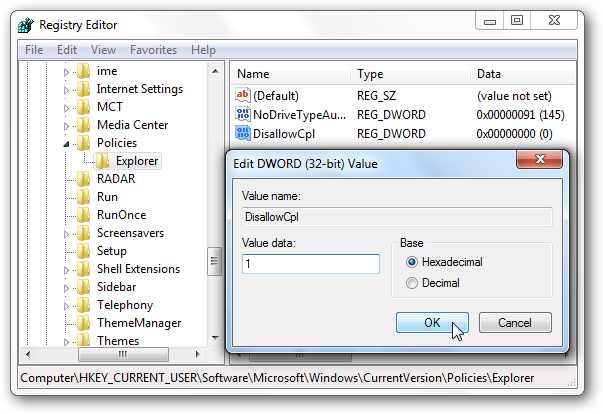Select the ThemeManager key label
This screenshot has width=603, height=414.
coord(139,323)
